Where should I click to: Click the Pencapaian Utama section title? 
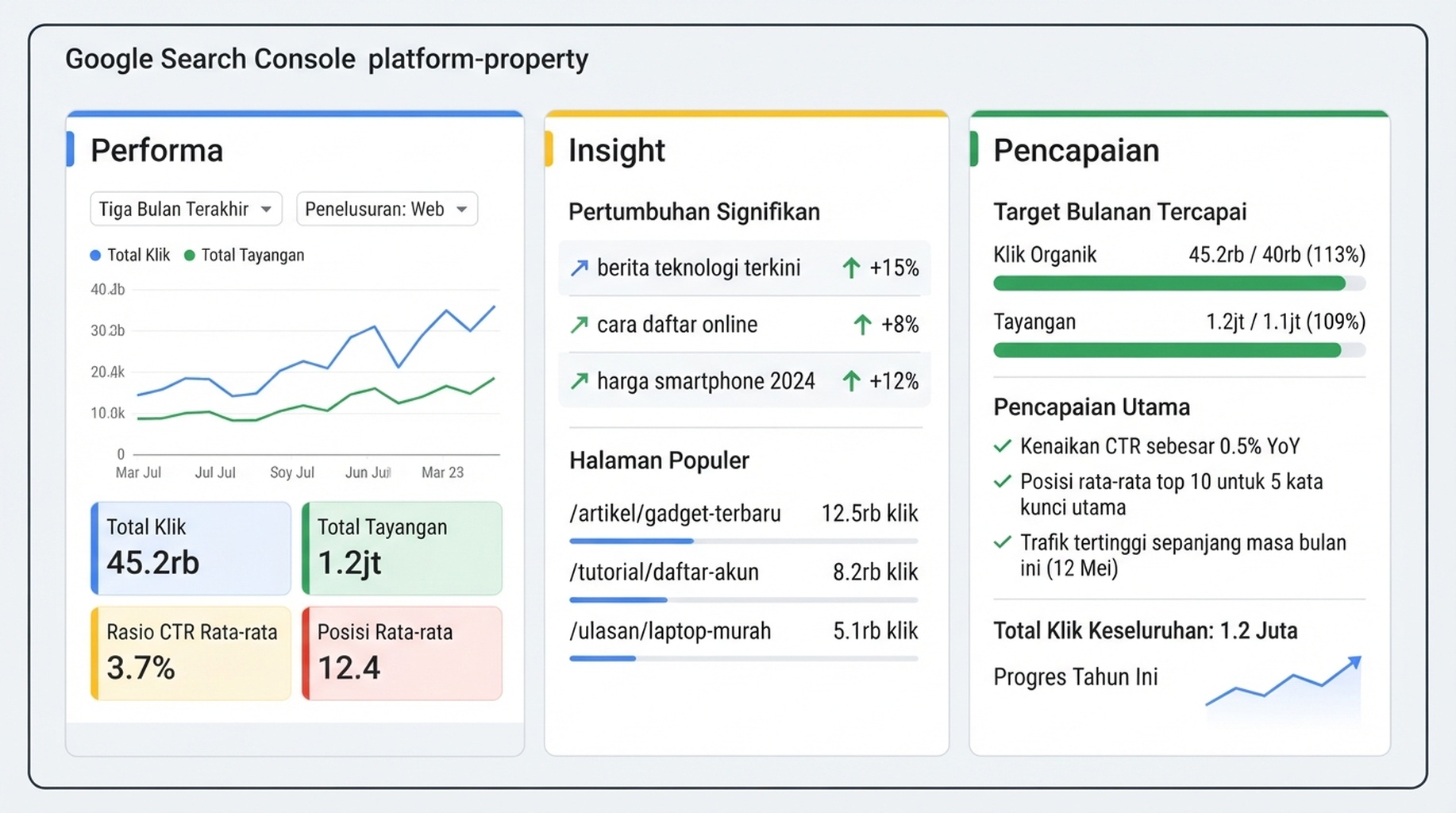pyautogui.click(x=1092, y=407)
